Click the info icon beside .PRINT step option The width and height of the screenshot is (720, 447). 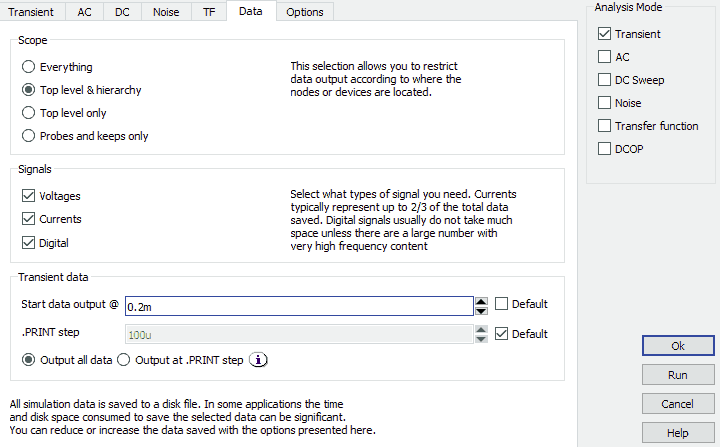258,360
